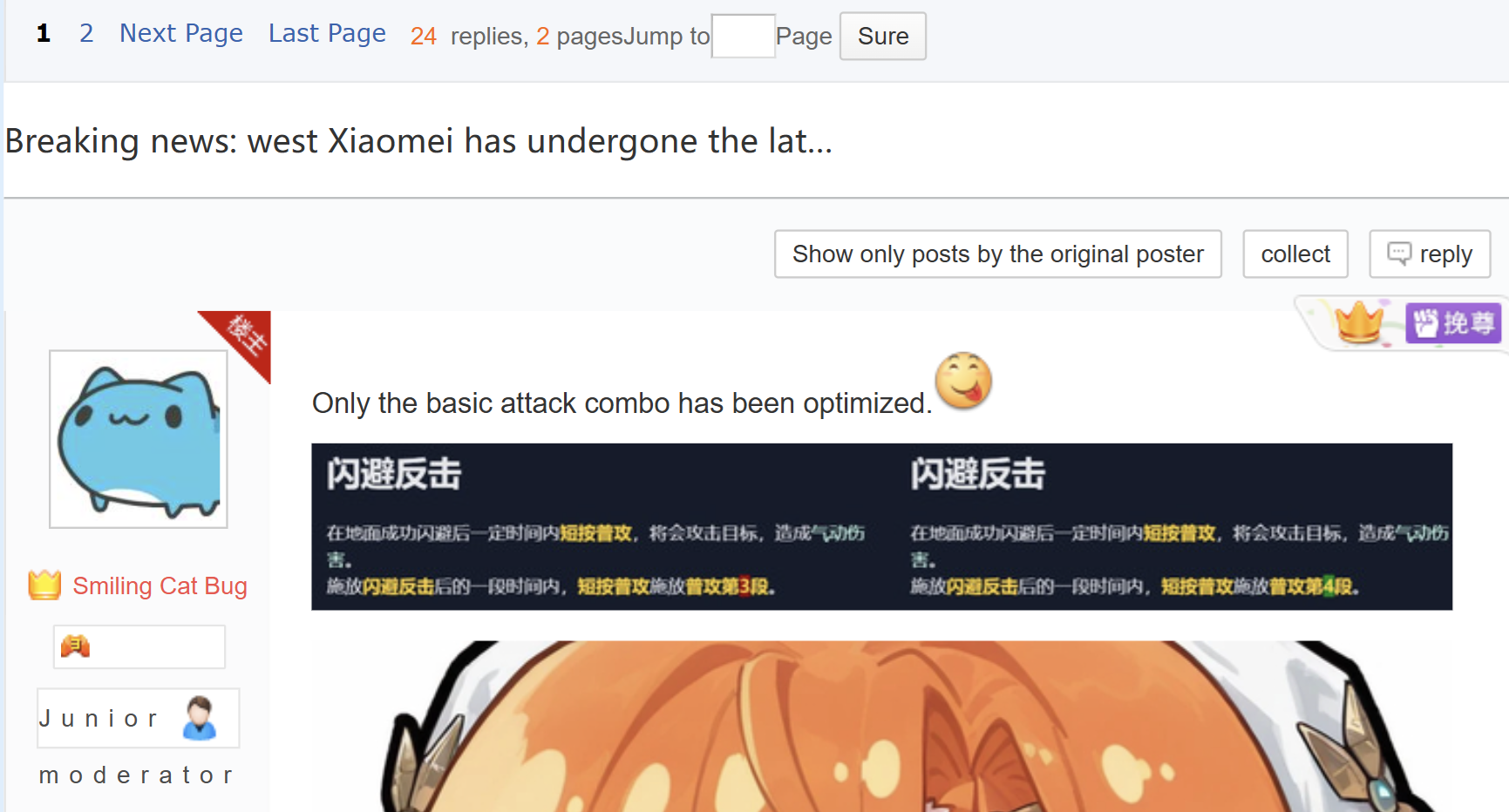This screenshot has height=812, width=1509.
Task: Jump to the Last Page
Action: pos(327,33)
